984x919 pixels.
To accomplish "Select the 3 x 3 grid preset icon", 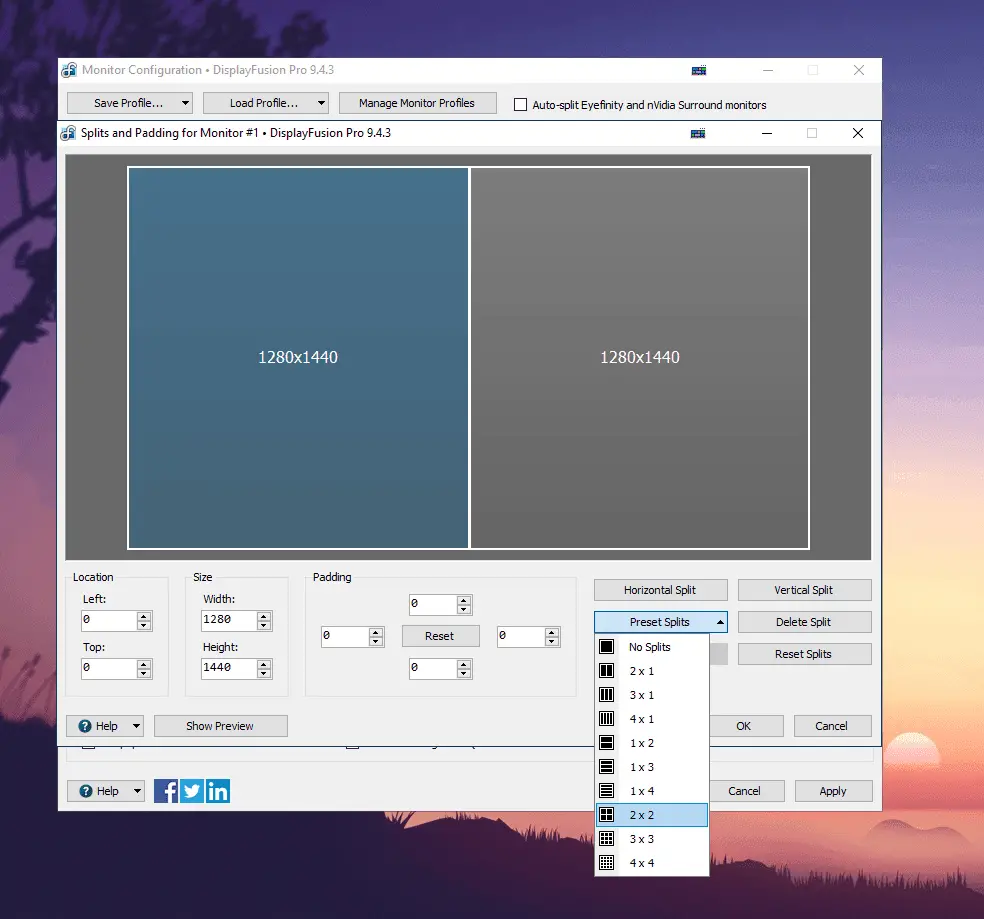I will 606,839.
